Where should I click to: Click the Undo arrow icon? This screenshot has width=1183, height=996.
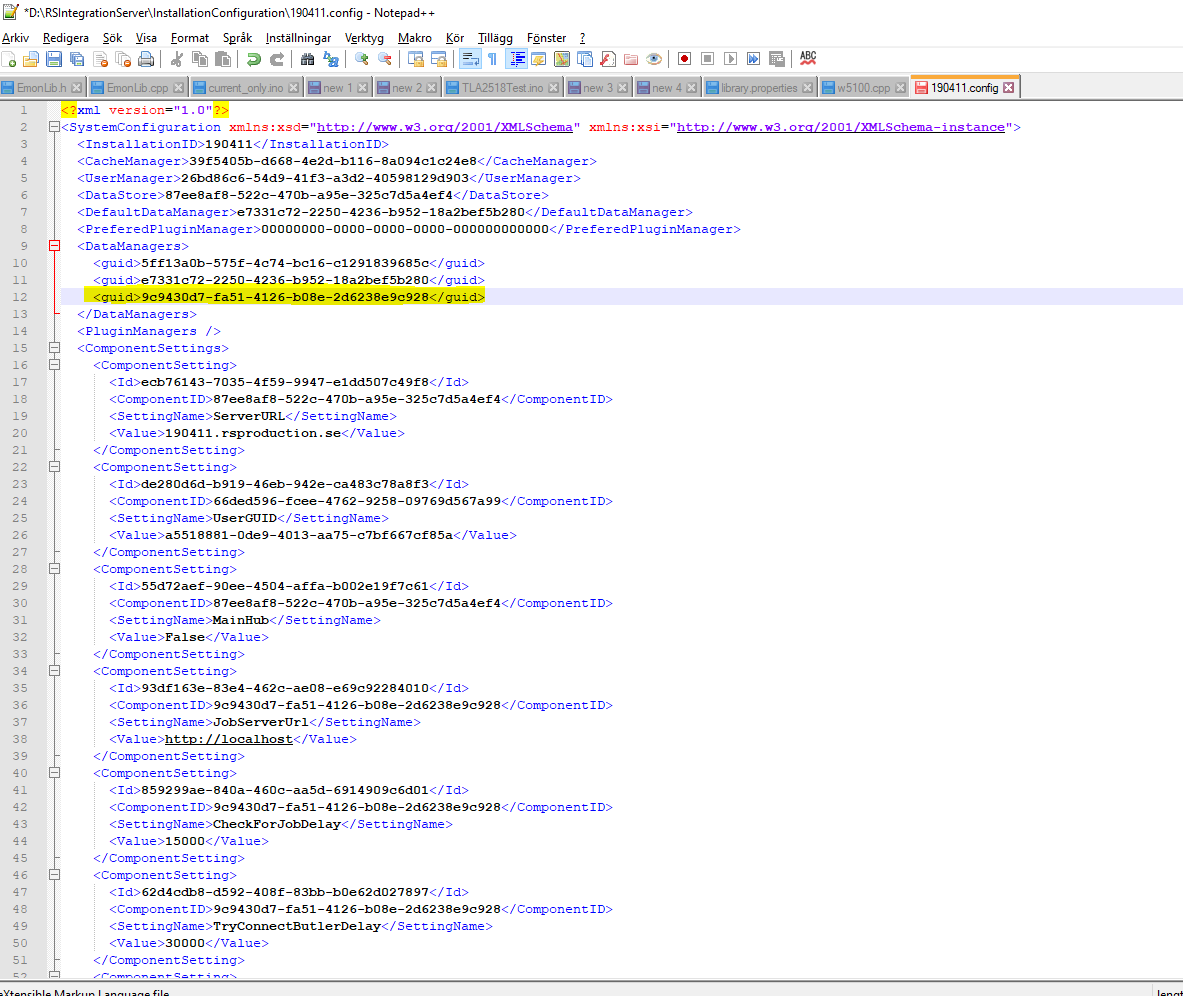tap(254, 59)
